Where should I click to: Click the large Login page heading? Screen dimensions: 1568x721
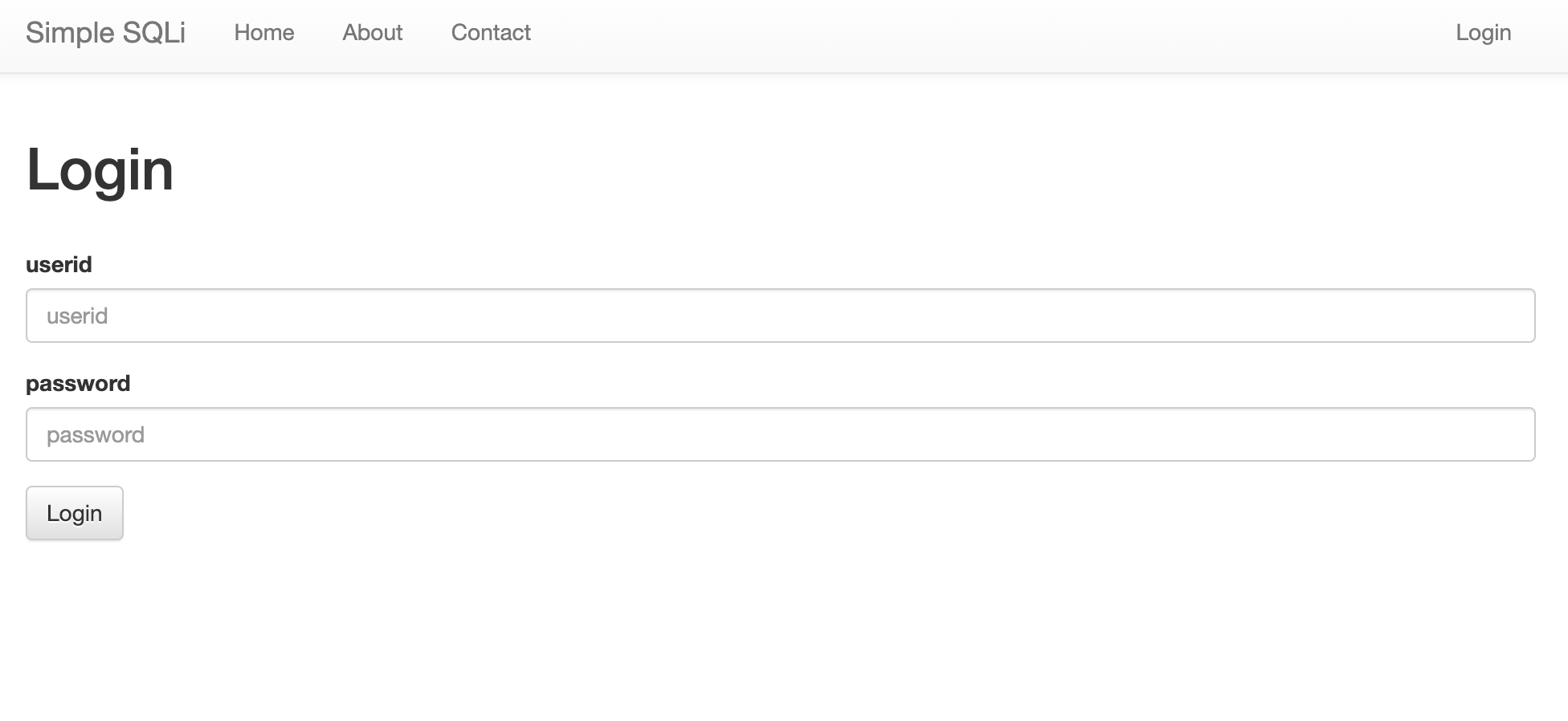100,169
